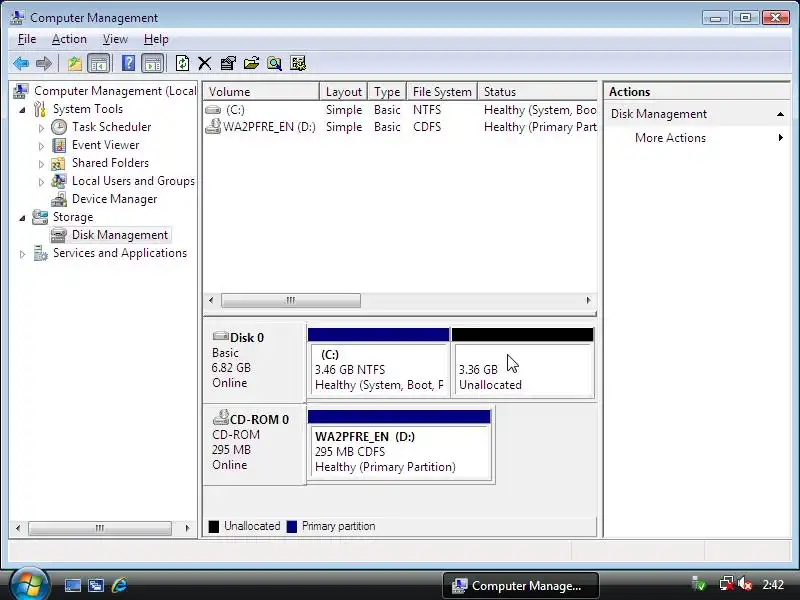Viewport: 800px width, 600px height.
Task: Click the black Unallocated legend swatch
Action: [214, 527]
